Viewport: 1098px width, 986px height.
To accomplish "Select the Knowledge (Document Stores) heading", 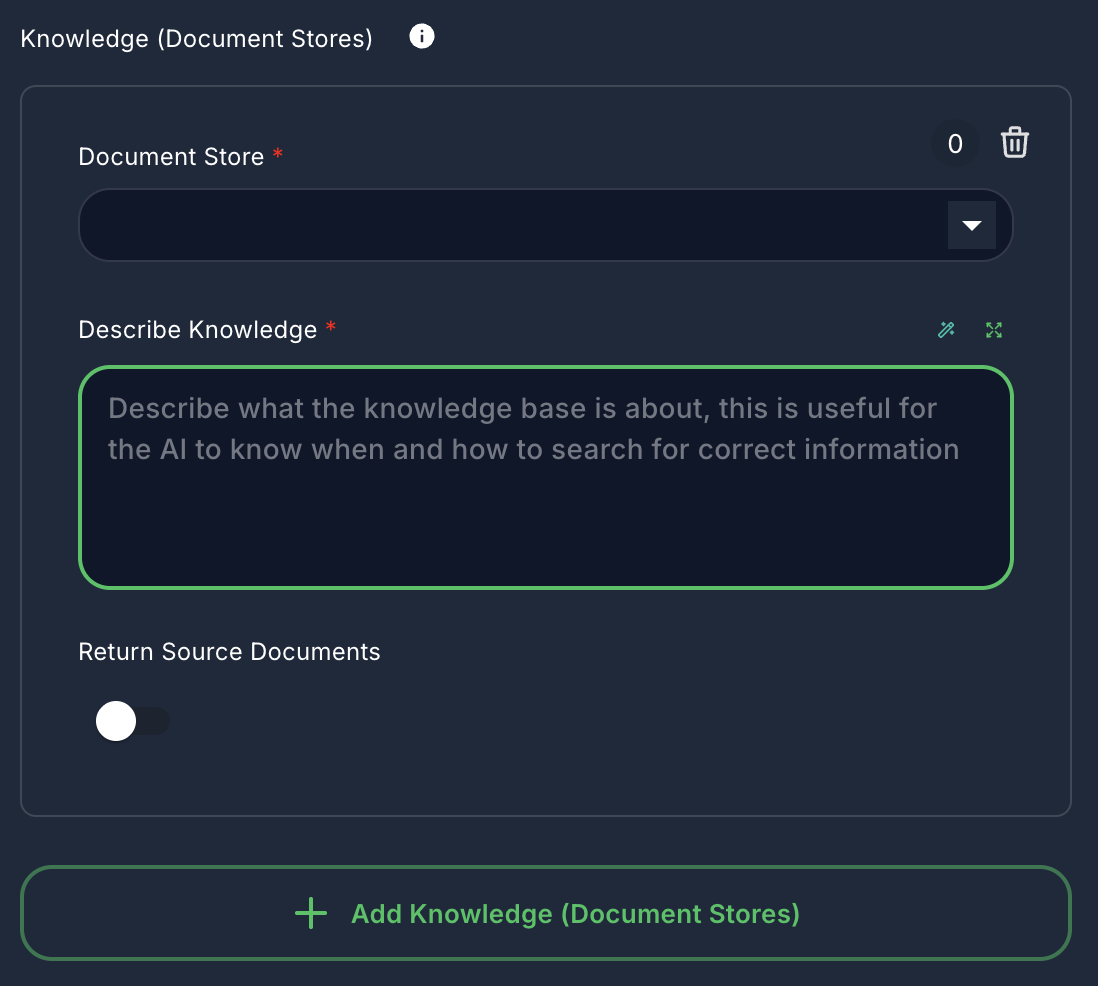I will tap(196, 38).
